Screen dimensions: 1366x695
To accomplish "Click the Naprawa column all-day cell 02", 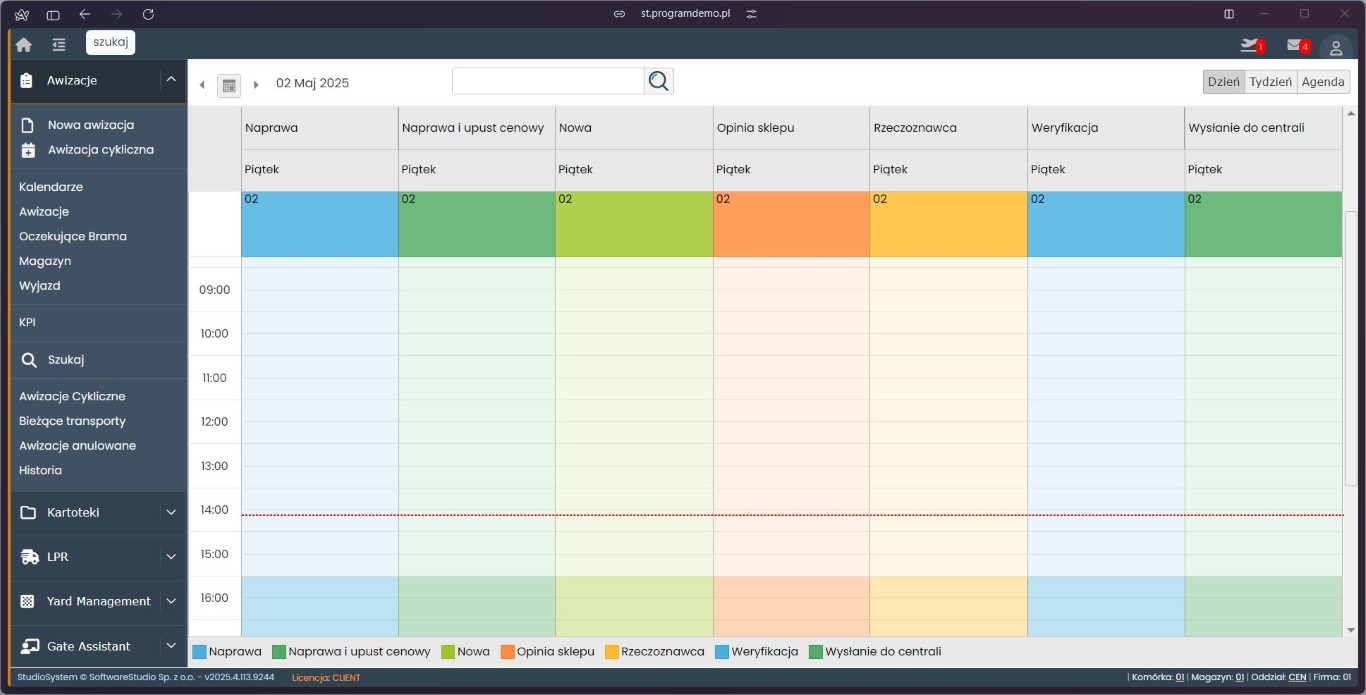I will pyautogui.click(x=319, y=224).
